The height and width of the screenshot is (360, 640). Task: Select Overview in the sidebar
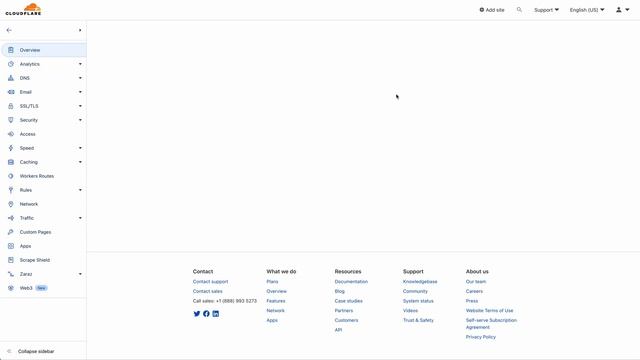(x=44, y=50)
